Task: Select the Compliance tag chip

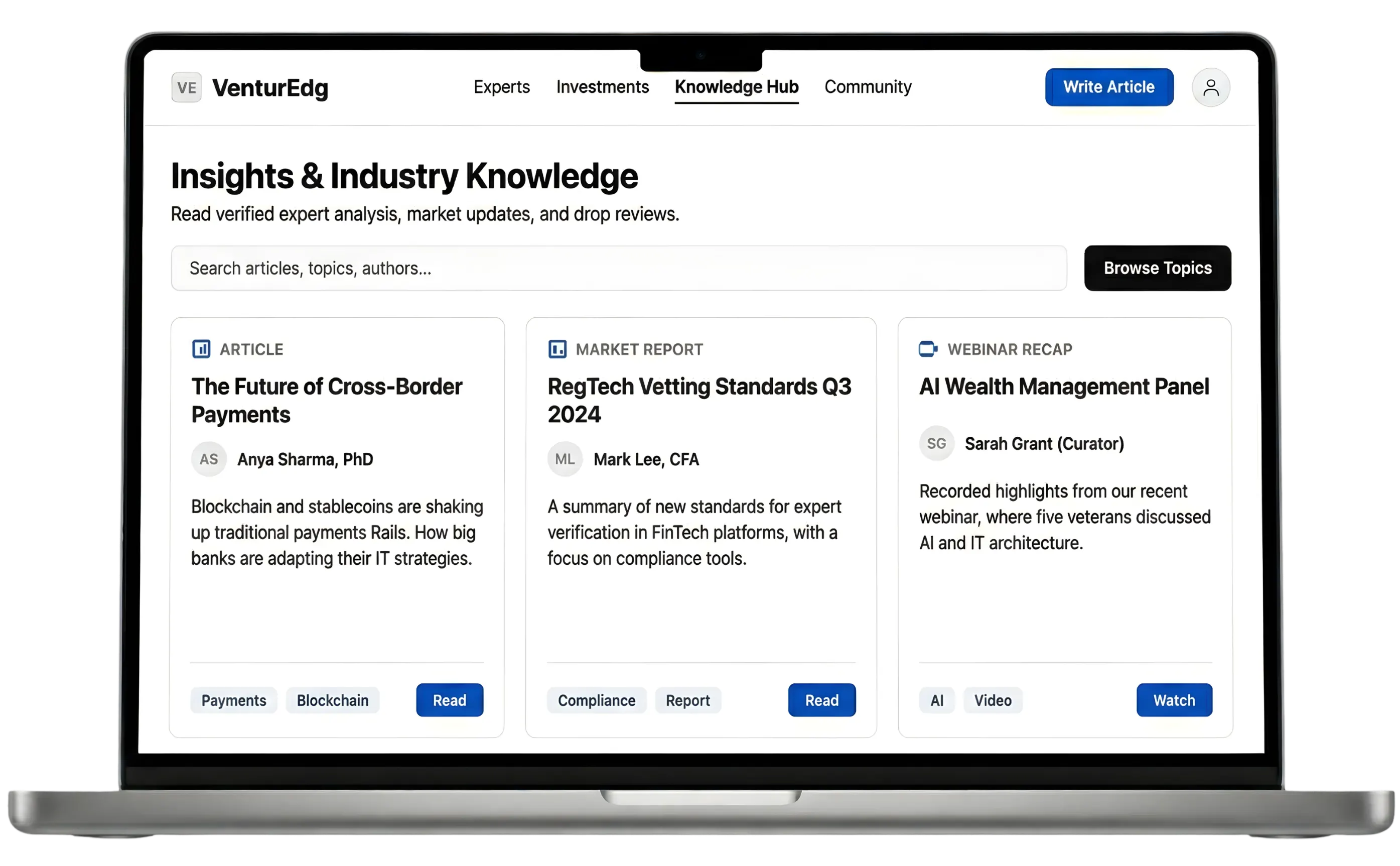Action: coord(597,700)
